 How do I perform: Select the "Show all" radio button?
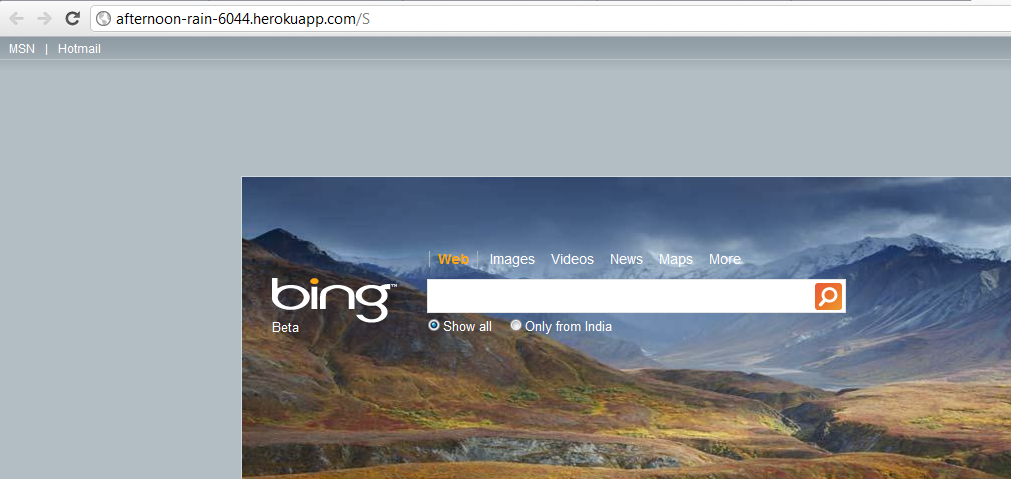(x=434, y=325)
